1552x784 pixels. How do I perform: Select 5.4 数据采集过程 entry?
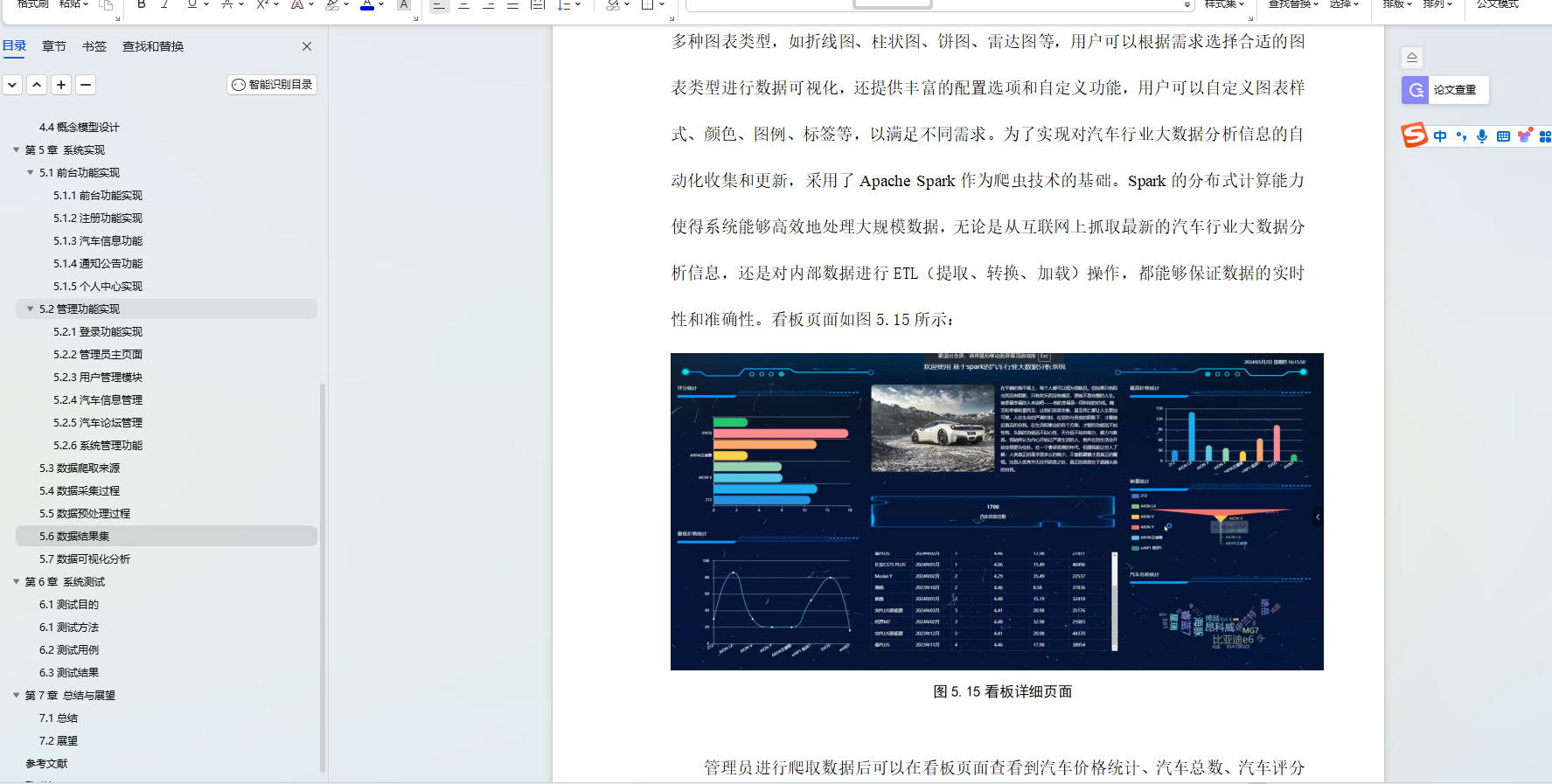(x=80, y=491)
